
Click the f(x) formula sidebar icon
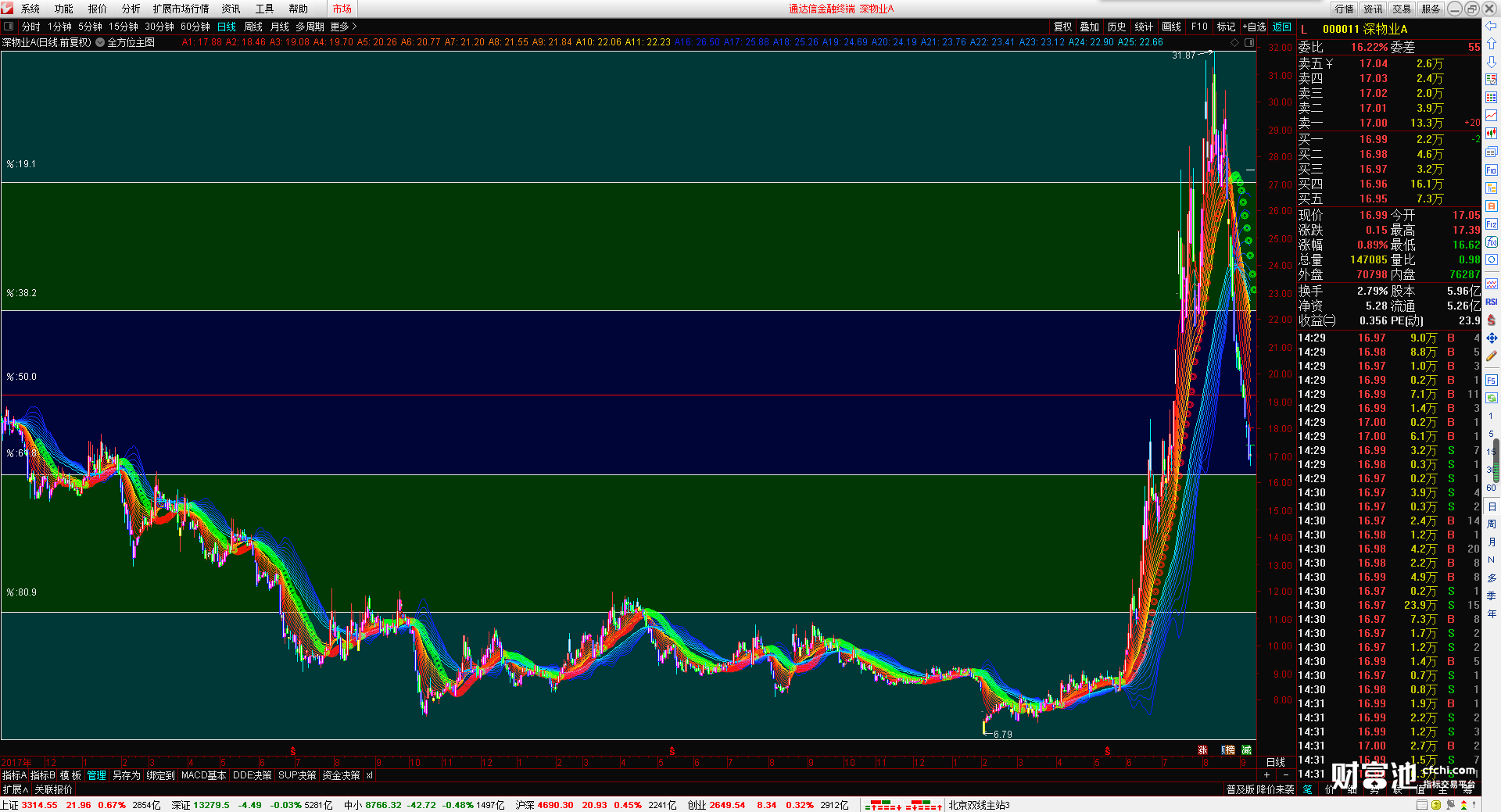(x=1491, y=242)
